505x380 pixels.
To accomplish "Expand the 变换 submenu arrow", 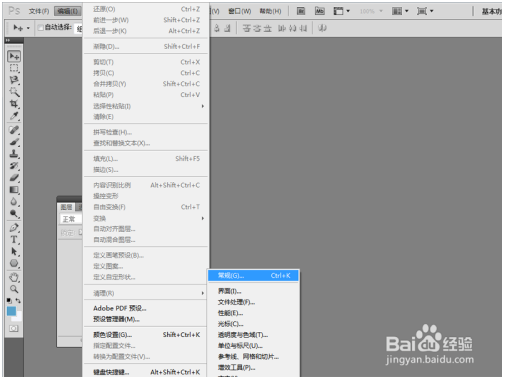I will coord(203,218).
